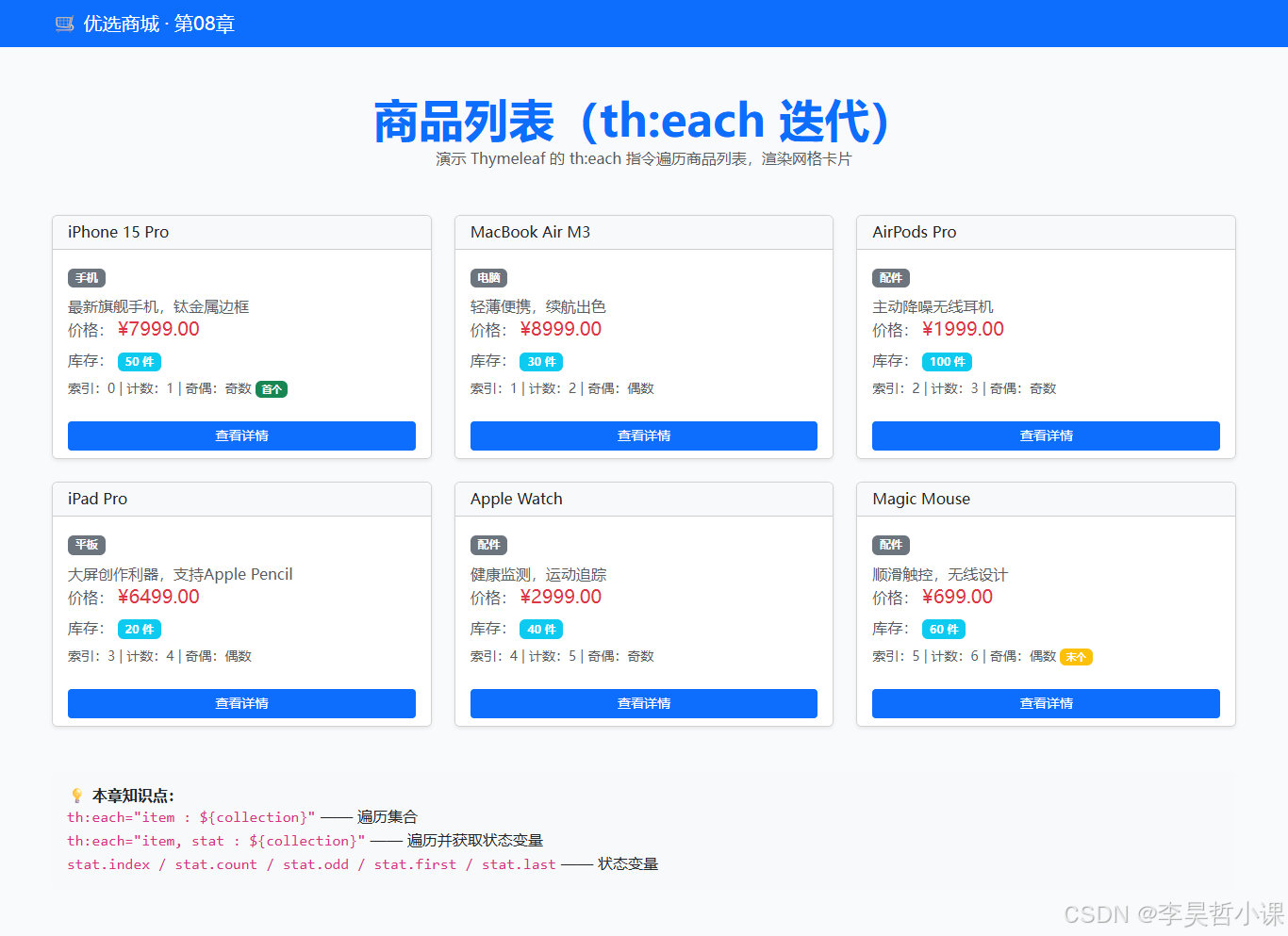The image size is (1288, 936).
Task: Open AirPods Pro 查看详情 button
Action: (x=1046, y=435)
